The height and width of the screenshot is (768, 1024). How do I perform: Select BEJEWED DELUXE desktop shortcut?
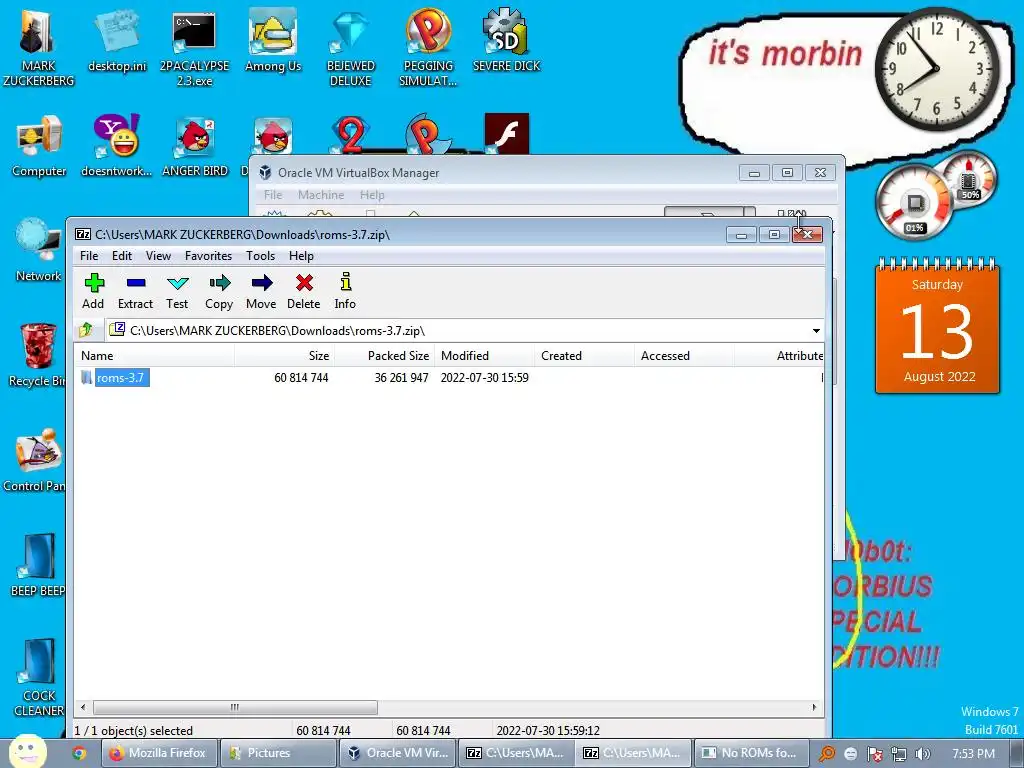(351, 47)
